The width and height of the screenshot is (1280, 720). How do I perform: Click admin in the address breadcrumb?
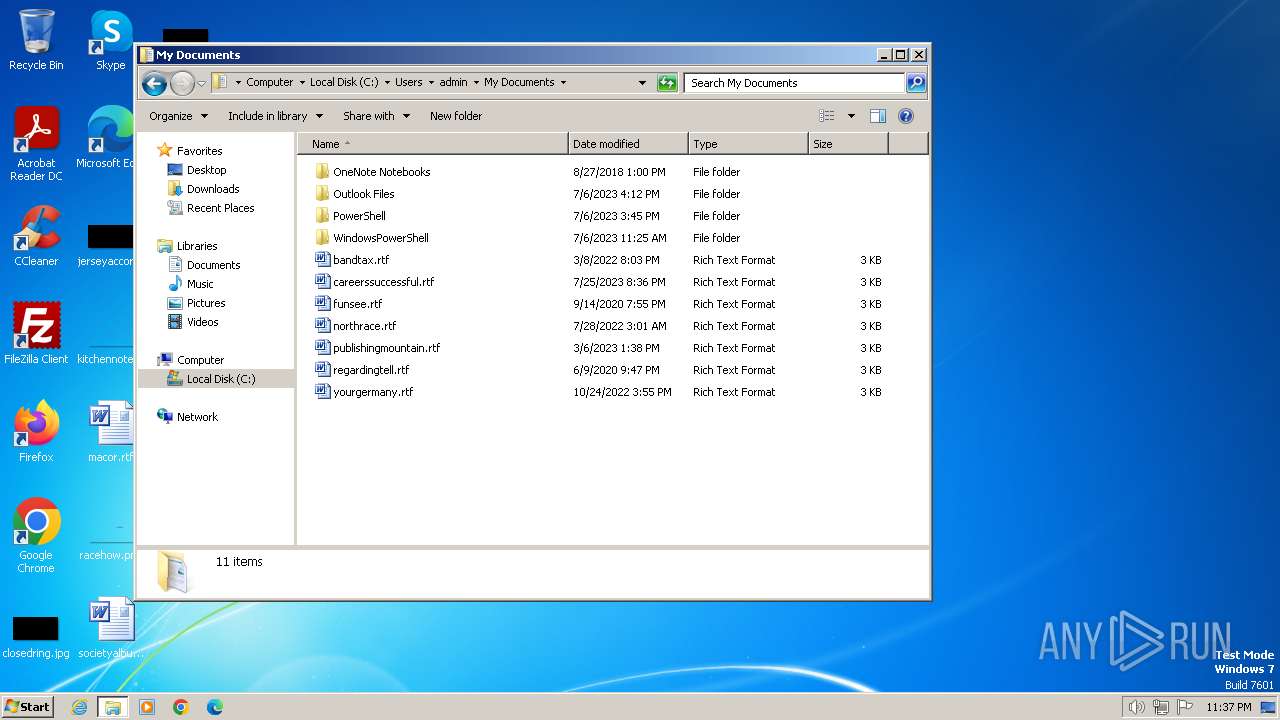coord(453,83)
